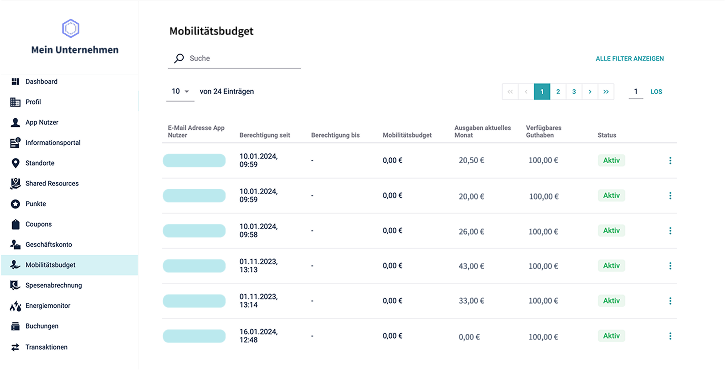Click the Punkte star icon
The width and height of the screenshot is (725, 371).
point(15,204)
